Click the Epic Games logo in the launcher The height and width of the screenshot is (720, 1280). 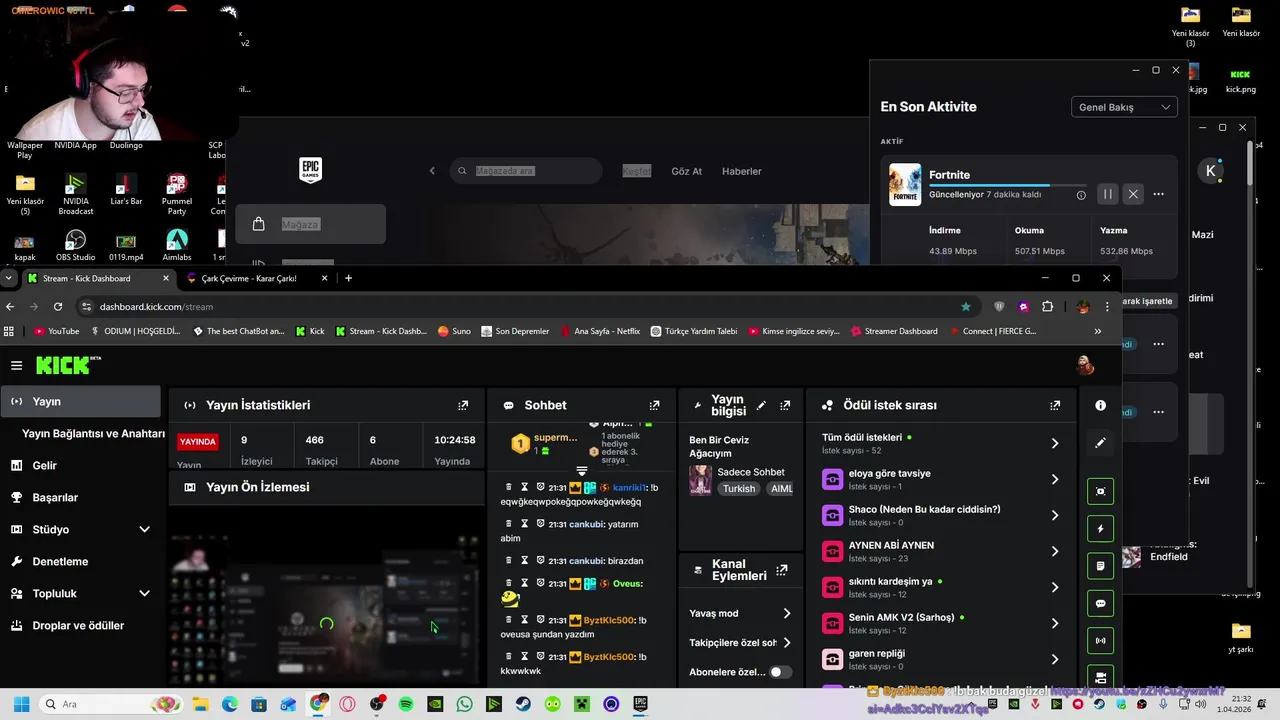pyautogui.click(x=310, y=170)
